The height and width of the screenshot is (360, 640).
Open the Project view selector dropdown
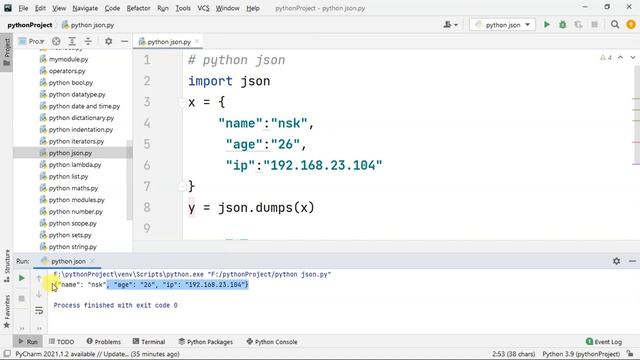tap(31, 41)
